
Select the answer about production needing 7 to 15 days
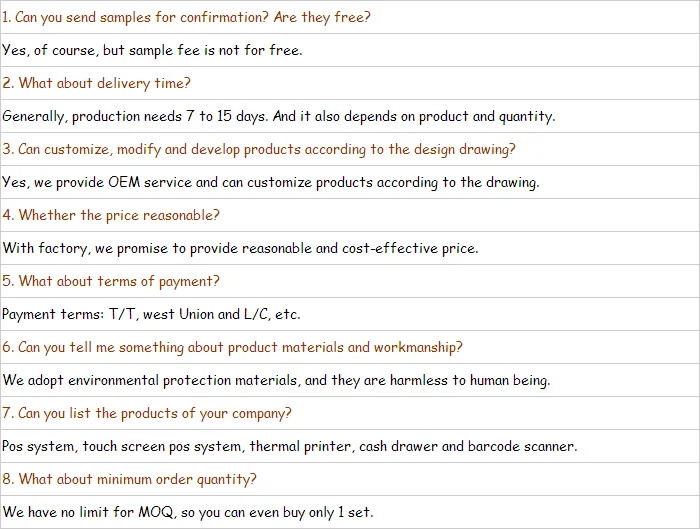pyautogui.click(x=278, y=117)
